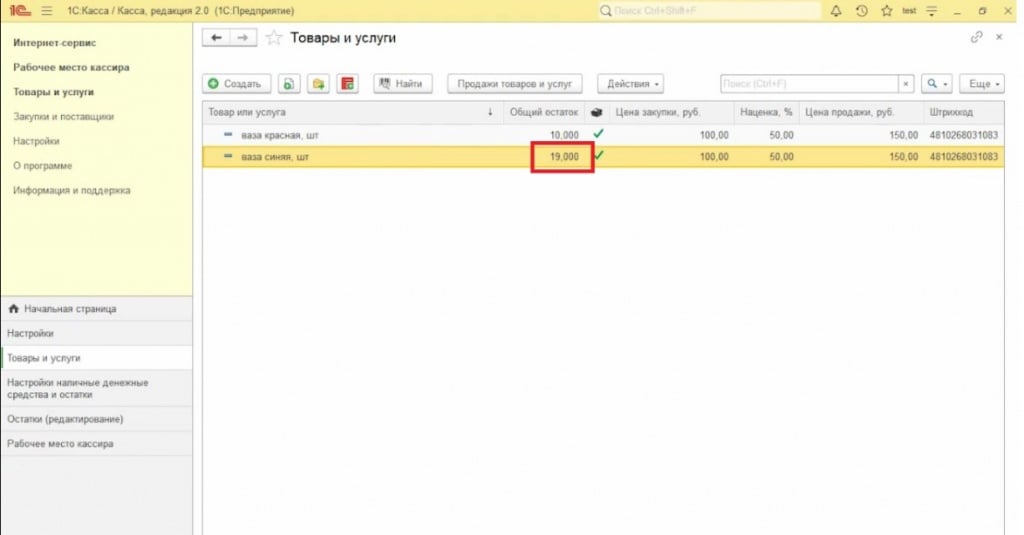Switch to Настройки наличные денежные средства tab
This screenshot has width=1024, height=535.
97,388
